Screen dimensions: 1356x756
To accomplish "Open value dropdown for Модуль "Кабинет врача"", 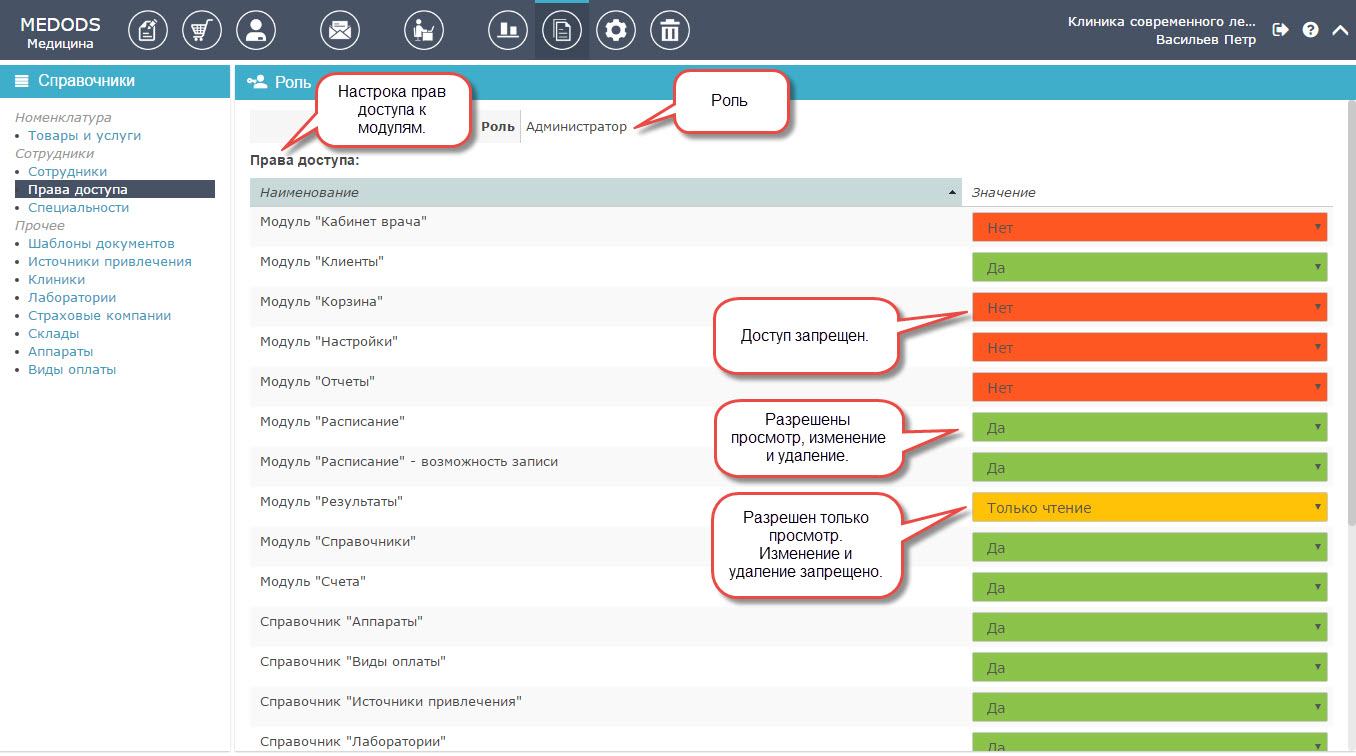I will (x=1148, y=227).
